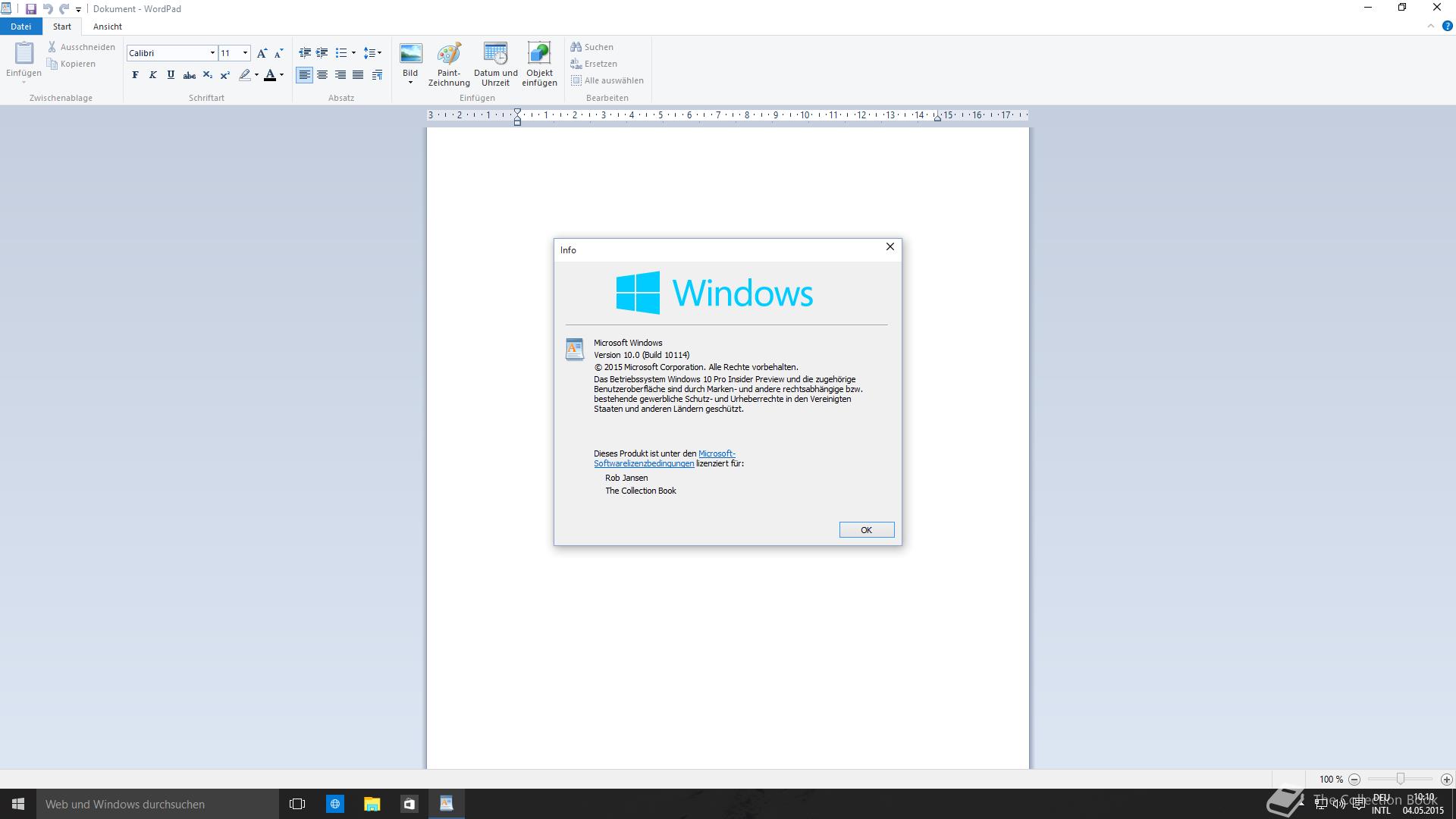Toggle underline (U) formatting
1456x819 pixels.
click(171, 75)
